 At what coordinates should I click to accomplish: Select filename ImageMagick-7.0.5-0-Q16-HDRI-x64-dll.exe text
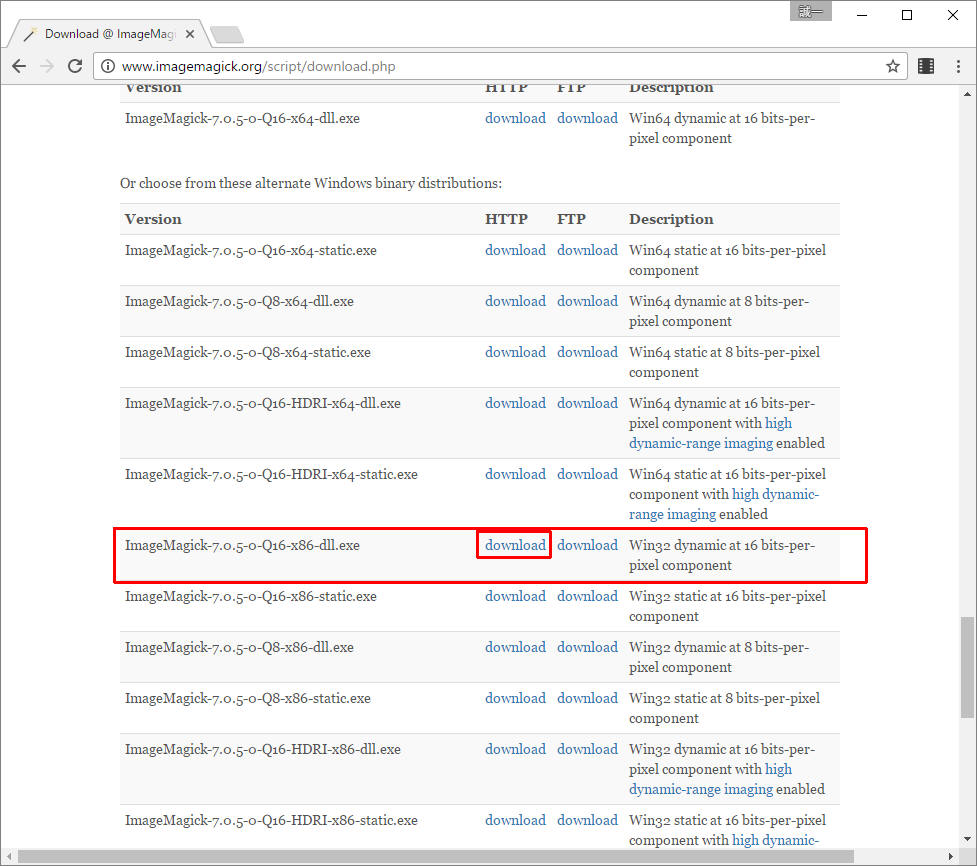point(263,404)
